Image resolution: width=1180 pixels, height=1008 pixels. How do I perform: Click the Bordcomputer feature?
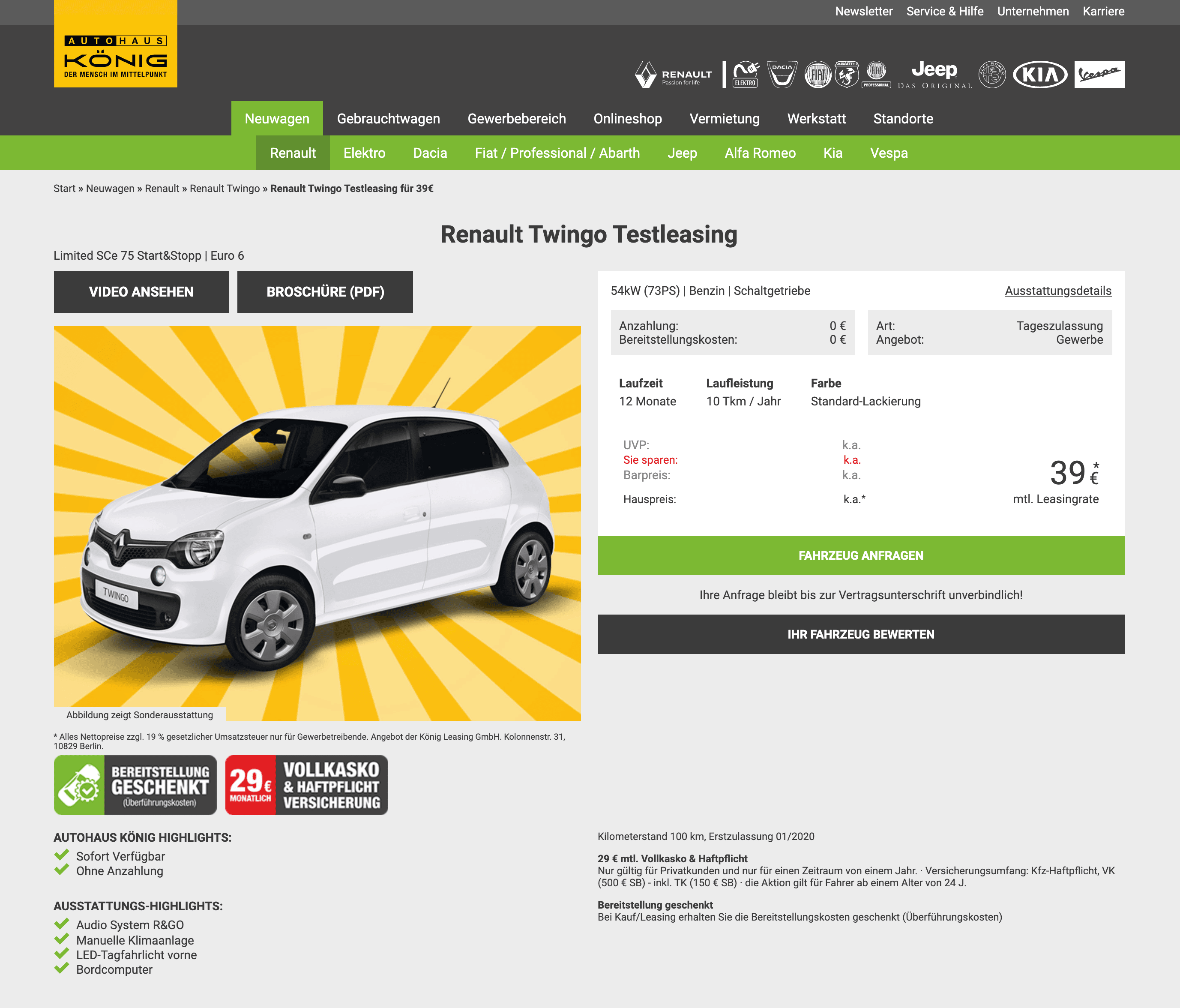[114, 969]
